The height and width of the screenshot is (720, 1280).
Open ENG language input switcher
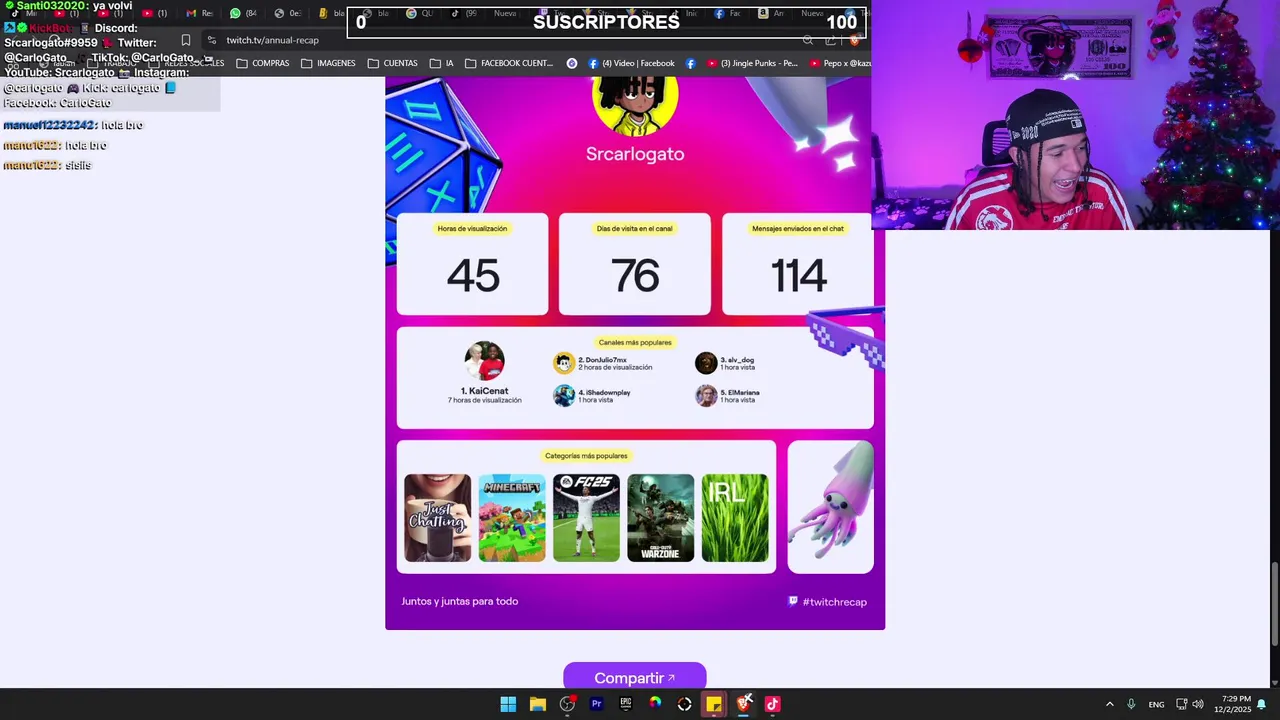tap(1156, 704)
